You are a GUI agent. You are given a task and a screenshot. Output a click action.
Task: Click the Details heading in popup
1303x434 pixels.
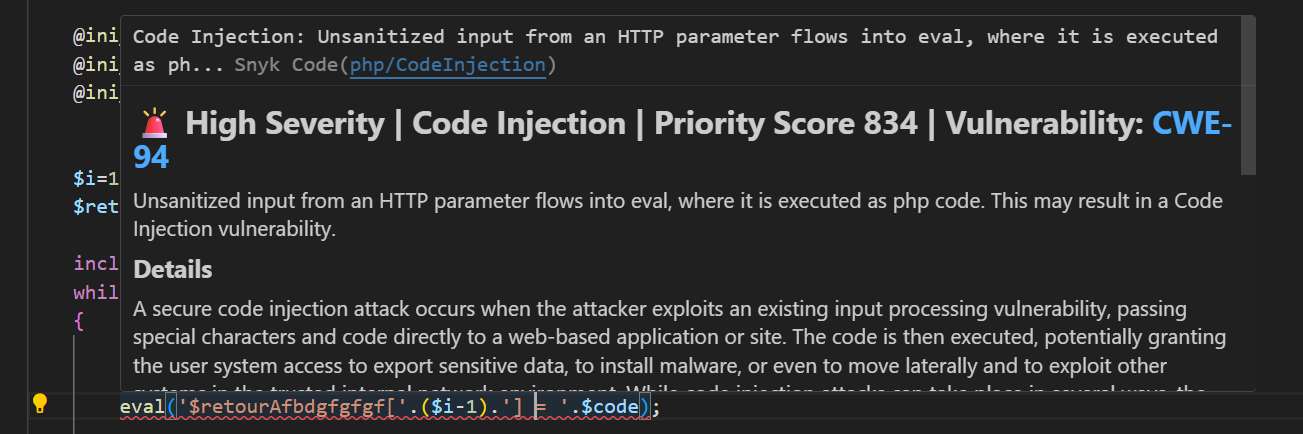click(x=172, y=270)
